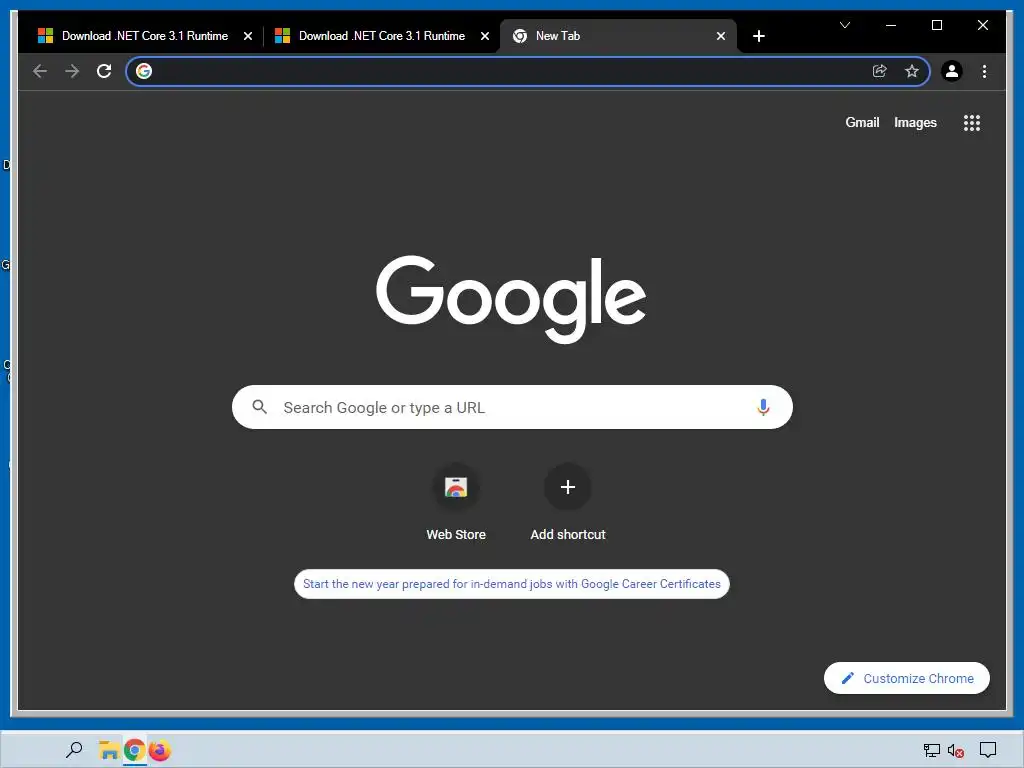Open the Google apps grid
1024x768 pixels.
[972, 123]
